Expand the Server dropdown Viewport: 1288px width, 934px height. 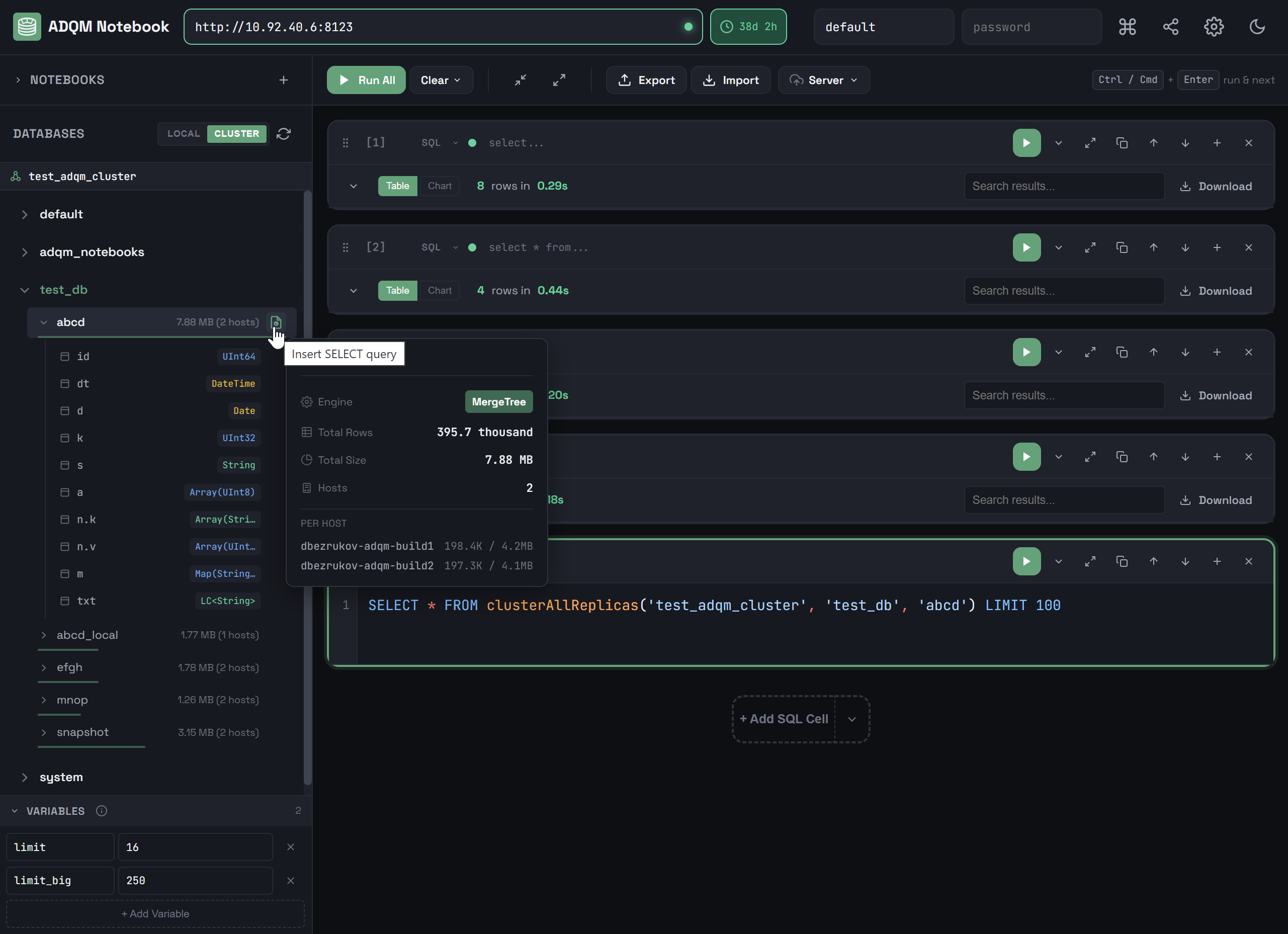coord(823,80)
